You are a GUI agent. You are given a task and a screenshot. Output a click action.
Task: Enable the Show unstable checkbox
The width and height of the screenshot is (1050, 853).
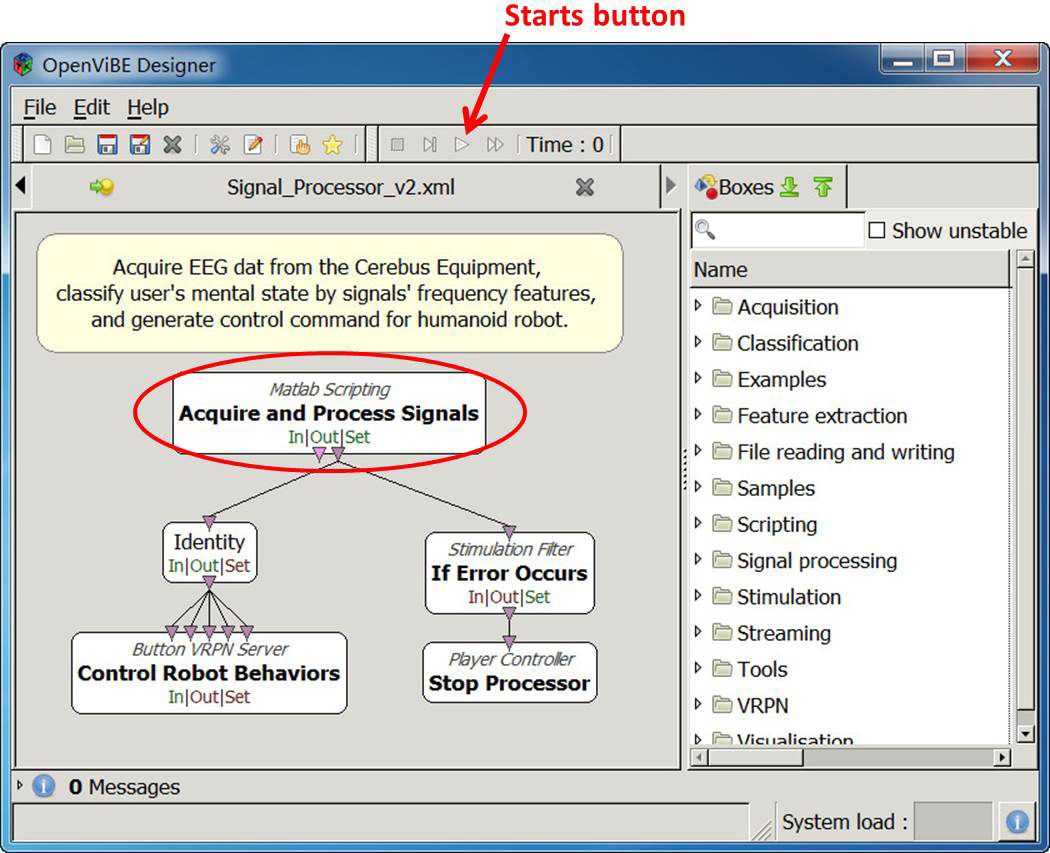click(x=877, y=230)
